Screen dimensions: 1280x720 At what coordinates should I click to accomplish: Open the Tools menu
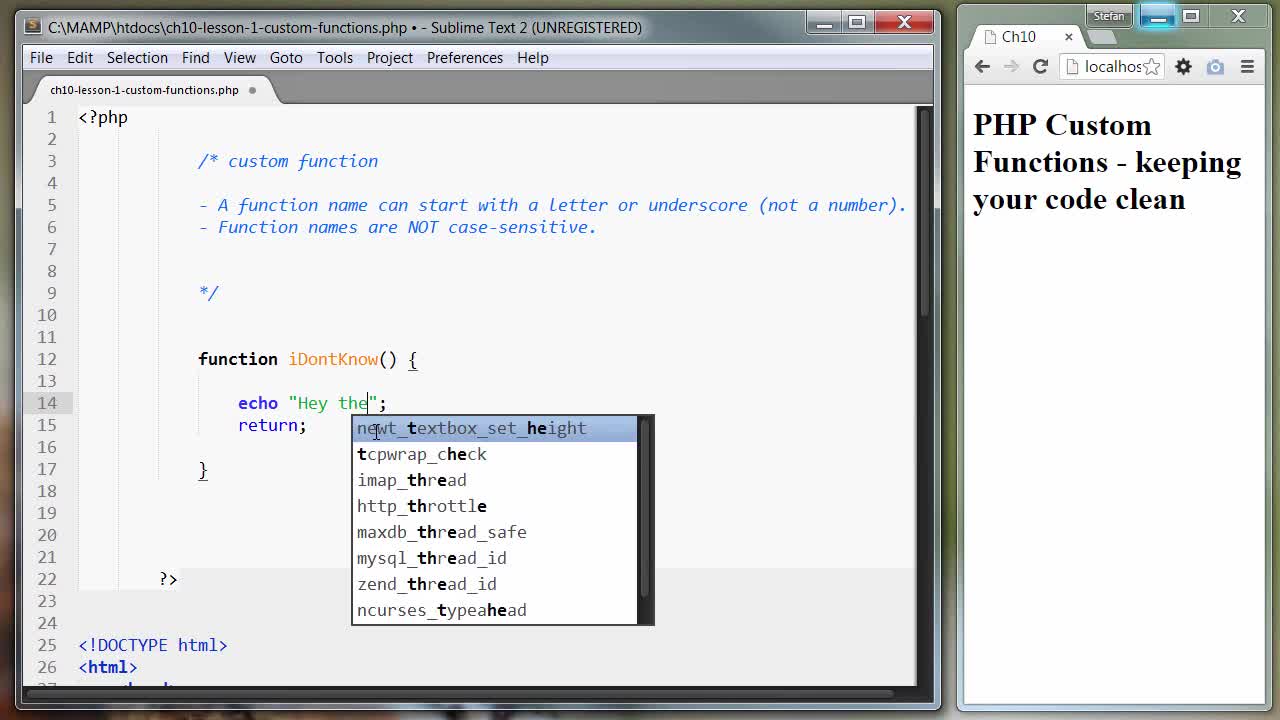tap(335, 57)
